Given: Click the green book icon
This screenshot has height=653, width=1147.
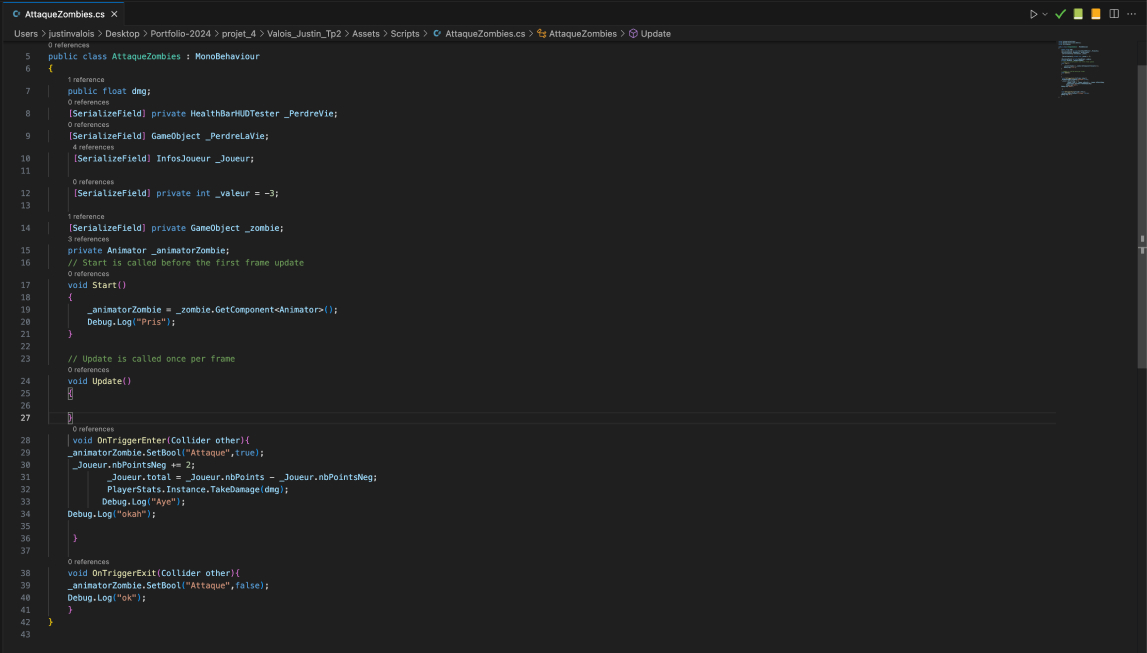Looking at the screenshot, I should click(1078, 14).
